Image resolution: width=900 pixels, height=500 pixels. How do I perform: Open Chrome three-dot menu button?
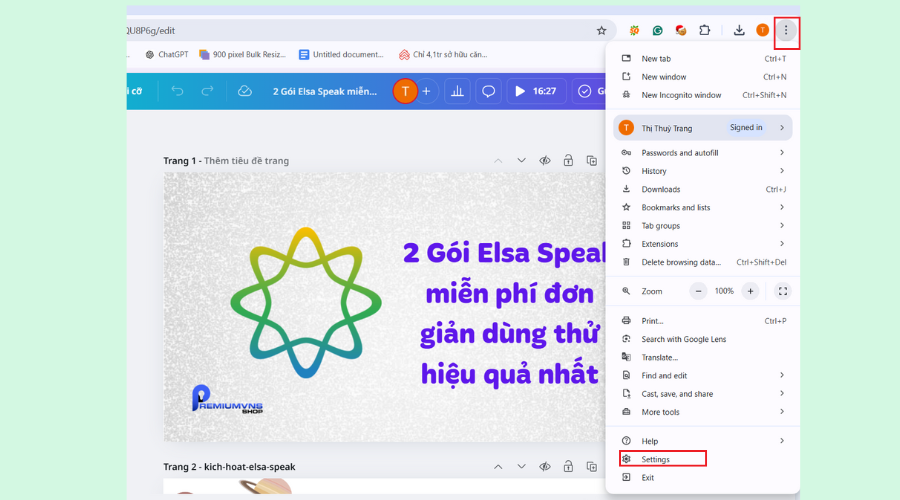click(786, 30)
